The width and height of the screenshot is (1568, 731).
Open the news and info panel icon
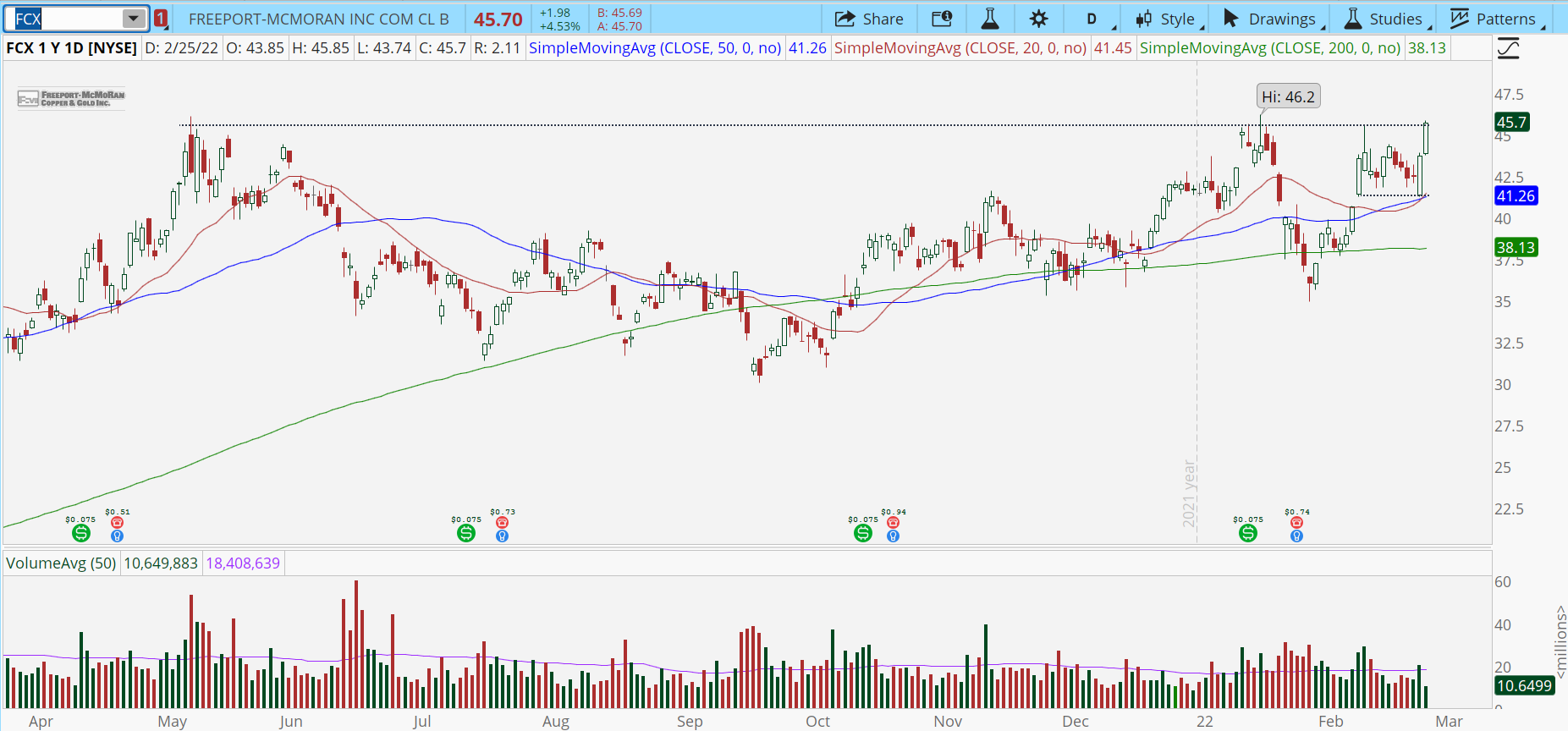942,19
